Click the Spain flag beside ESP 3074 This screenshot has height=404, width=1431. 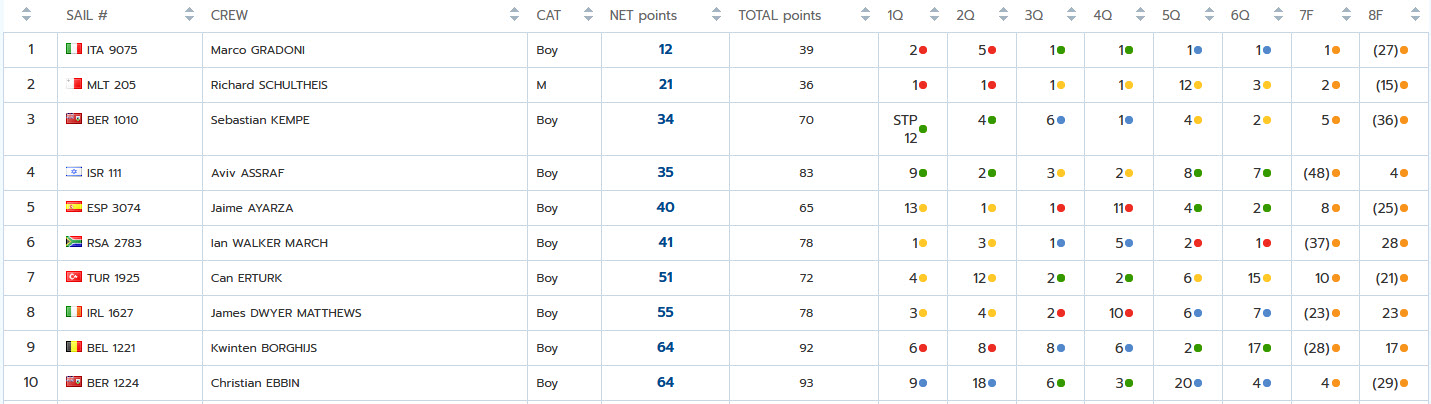tap(74, 207)
